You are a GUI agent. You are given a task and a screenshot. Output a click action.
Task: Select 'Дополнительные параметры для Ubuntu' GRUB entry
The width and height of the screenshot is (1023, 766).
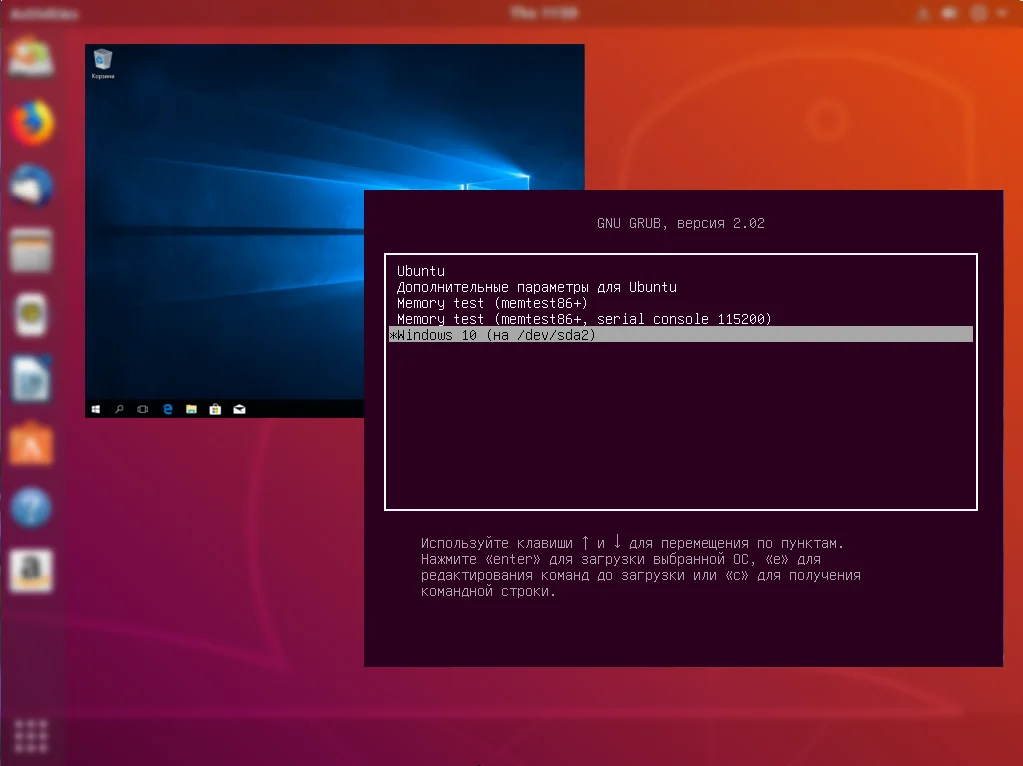[x=680, y=287]
